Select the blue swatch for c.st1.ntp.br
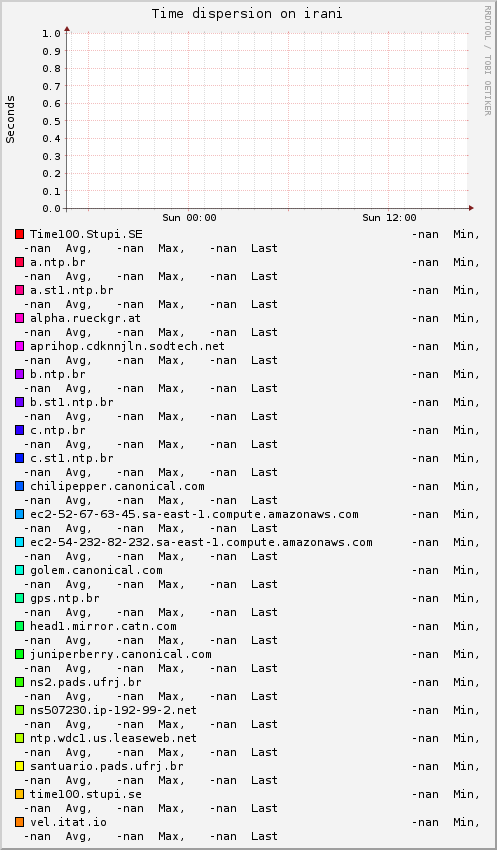The height and width of the screenshot is (850, 497). pyautogui.click(x=20, y=458)
